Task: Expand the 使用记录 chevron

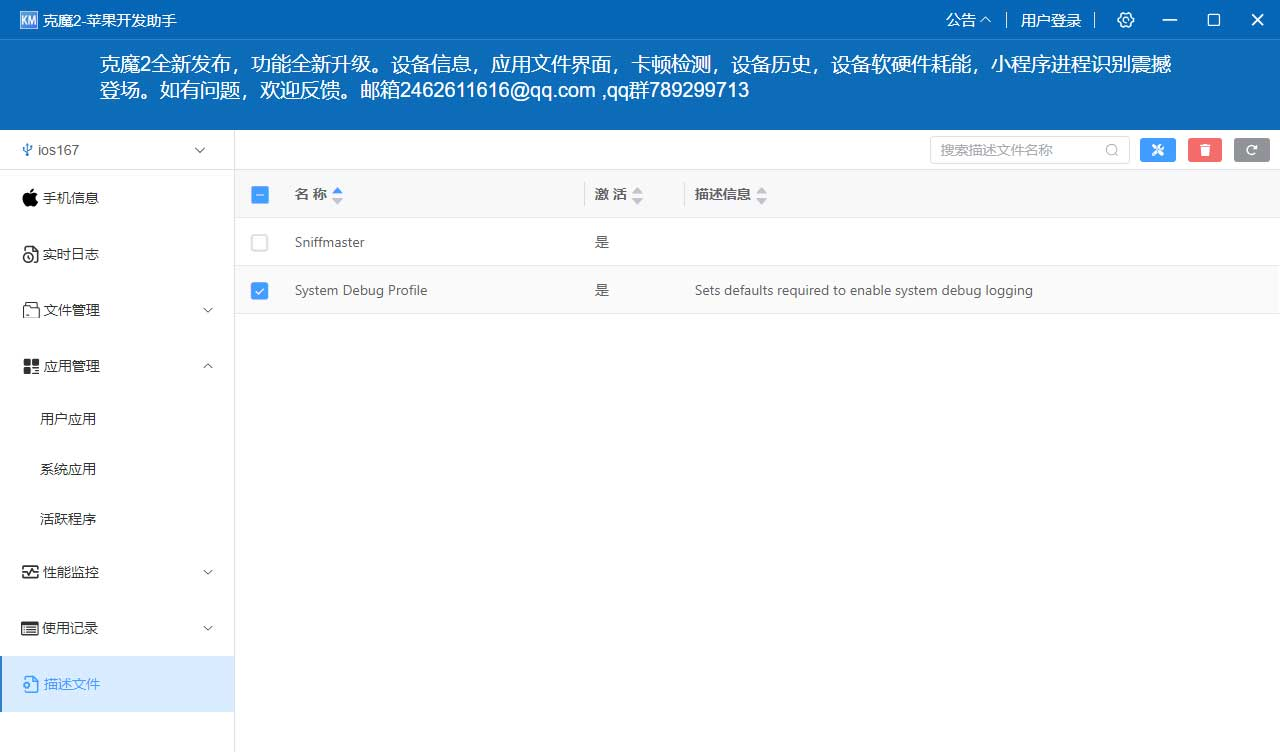Action: click(208, 628)
